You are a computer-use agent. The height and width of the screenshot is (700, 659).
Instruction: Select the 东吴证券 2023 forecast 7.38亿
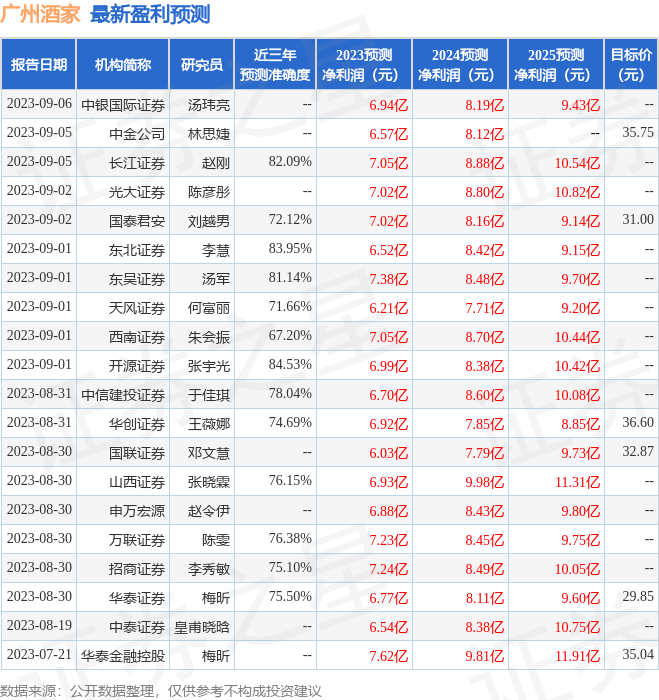(388, 278)
